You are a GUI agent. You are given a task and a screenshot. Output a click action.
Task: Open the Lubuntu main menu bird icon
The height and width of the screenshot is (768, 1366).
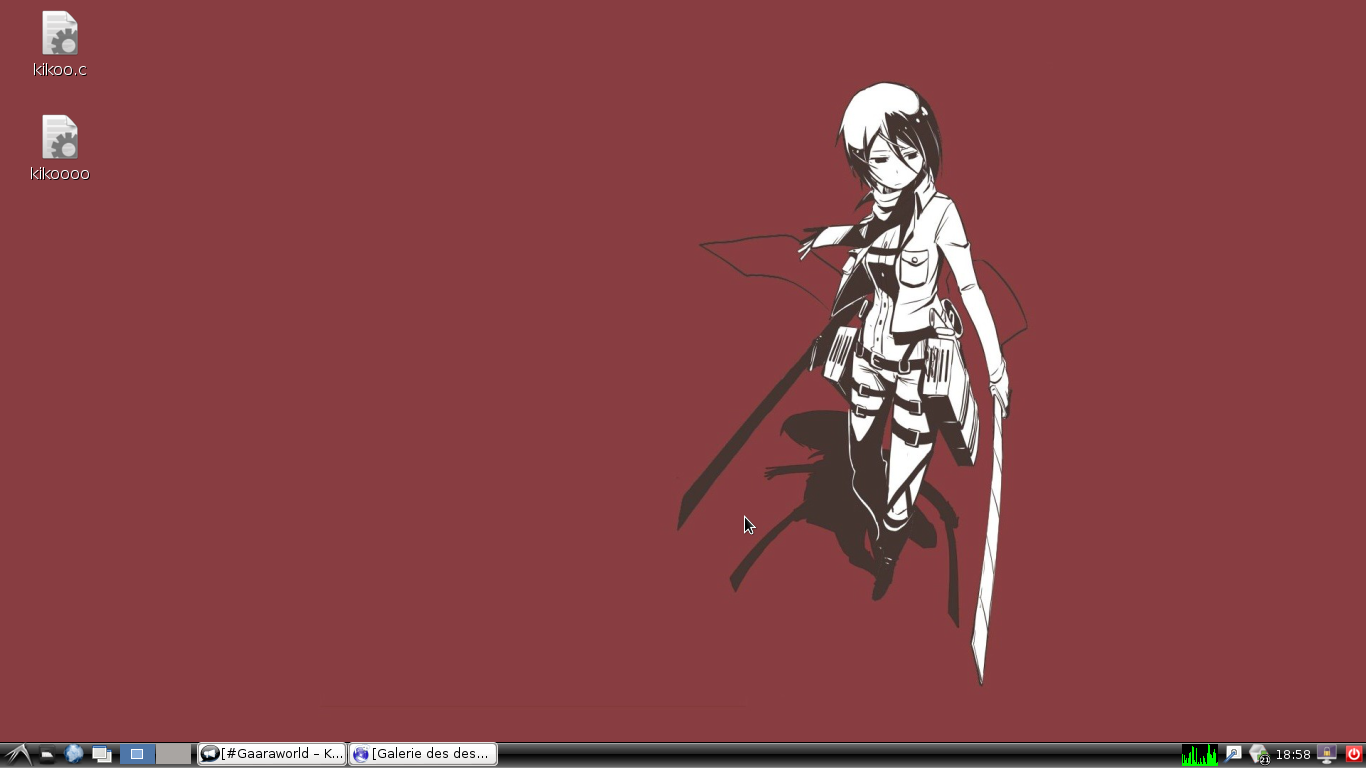[17, 754]
